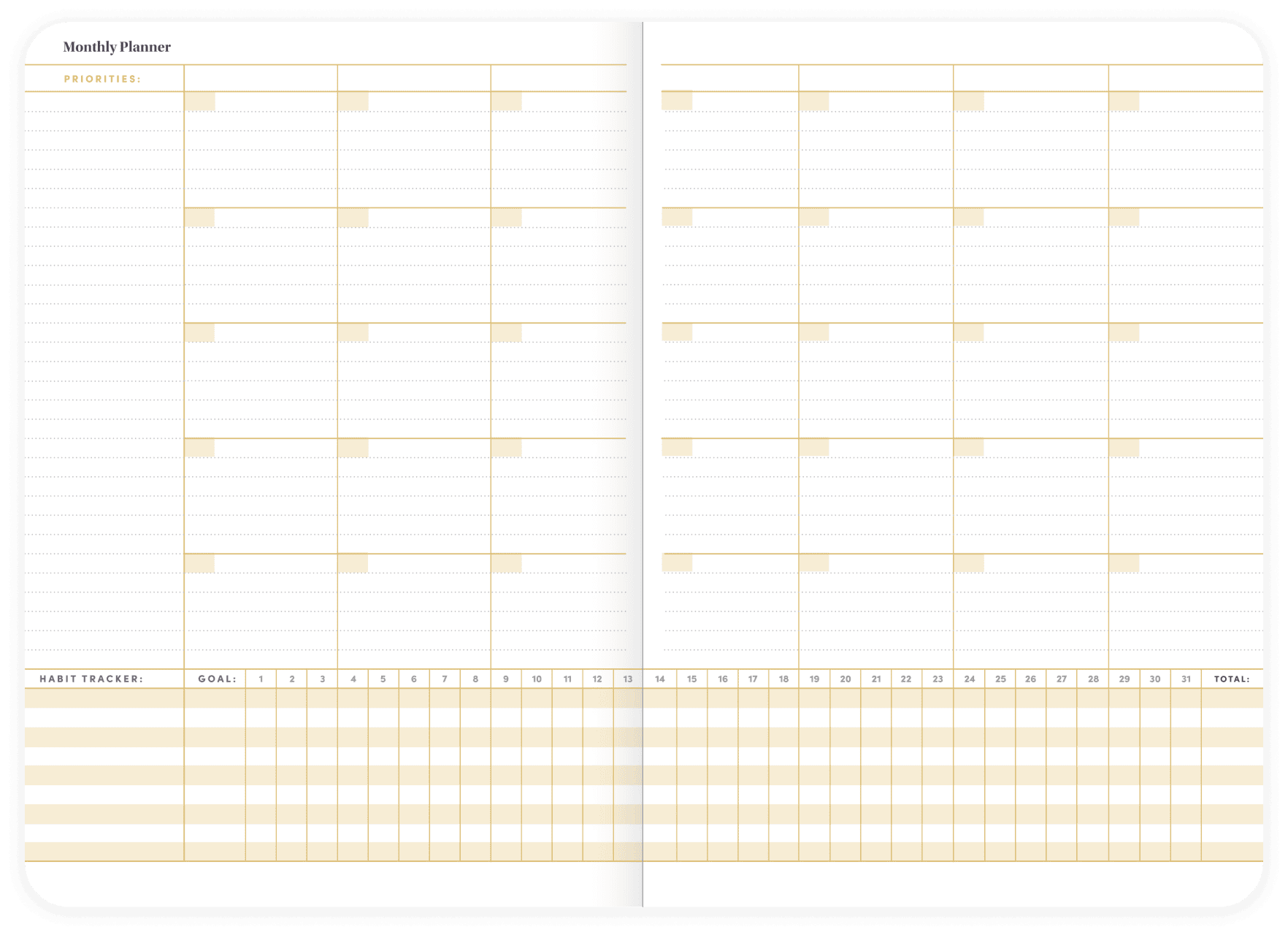Click the Monthly Planner title

click(x=117, y=47)
